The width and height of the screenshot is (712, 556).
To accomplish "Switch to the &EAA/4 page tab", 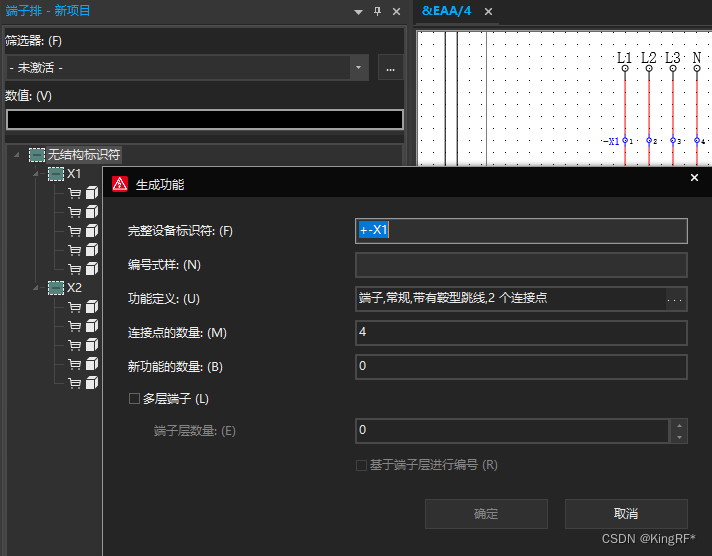I will 448,11.
